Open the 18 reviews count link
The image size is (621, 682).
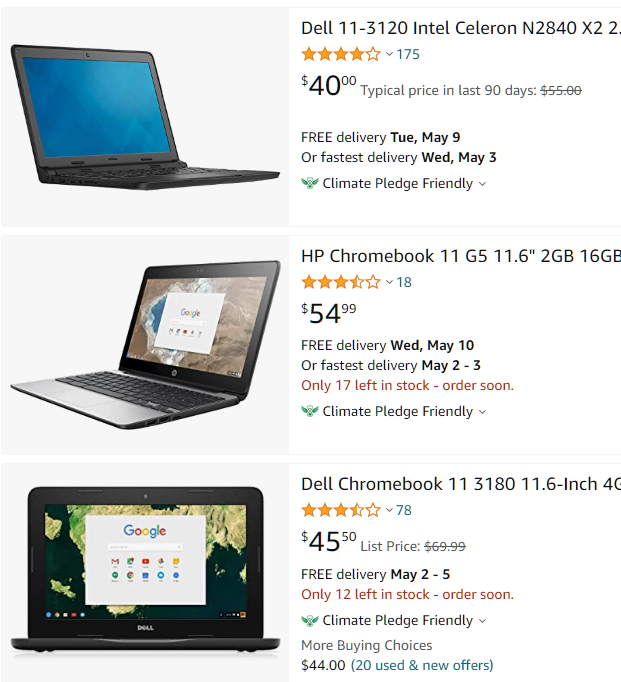(404, 282)
